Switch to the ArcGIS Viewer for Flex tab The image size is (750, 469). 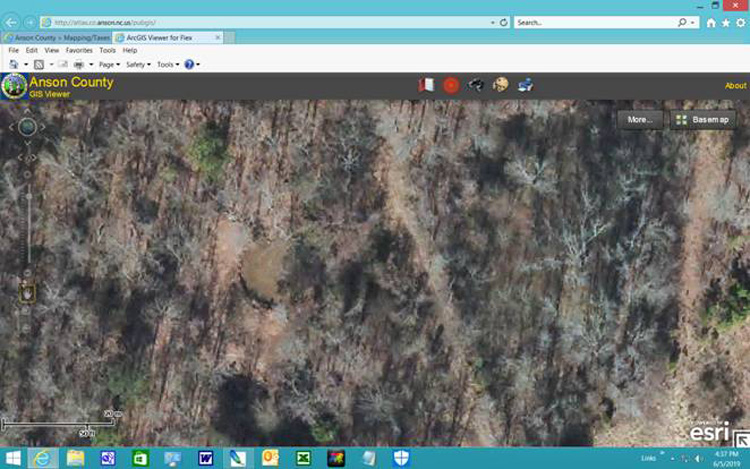[167, 37]
